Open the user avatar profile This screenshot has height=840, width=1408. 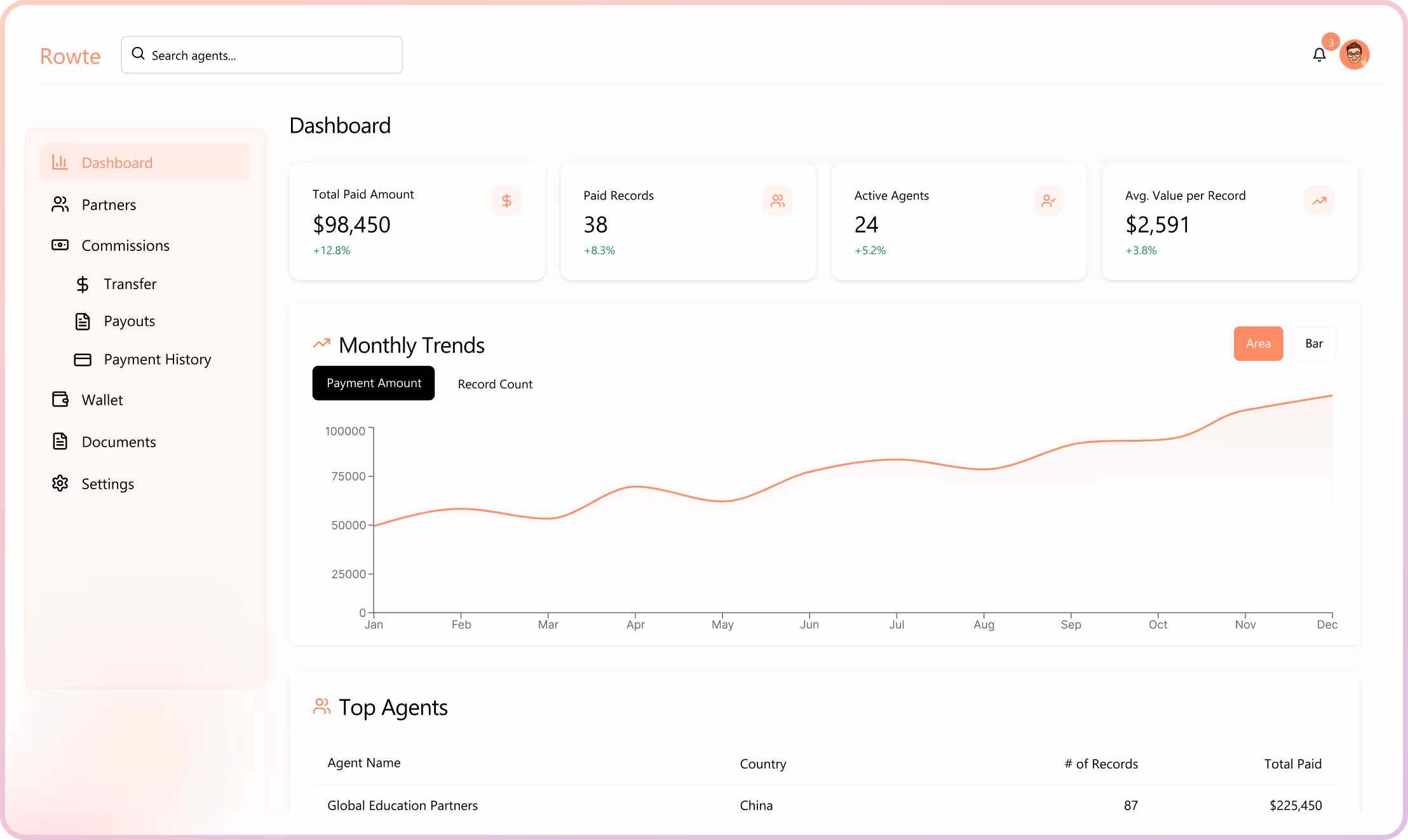[x=1354, y=55]
